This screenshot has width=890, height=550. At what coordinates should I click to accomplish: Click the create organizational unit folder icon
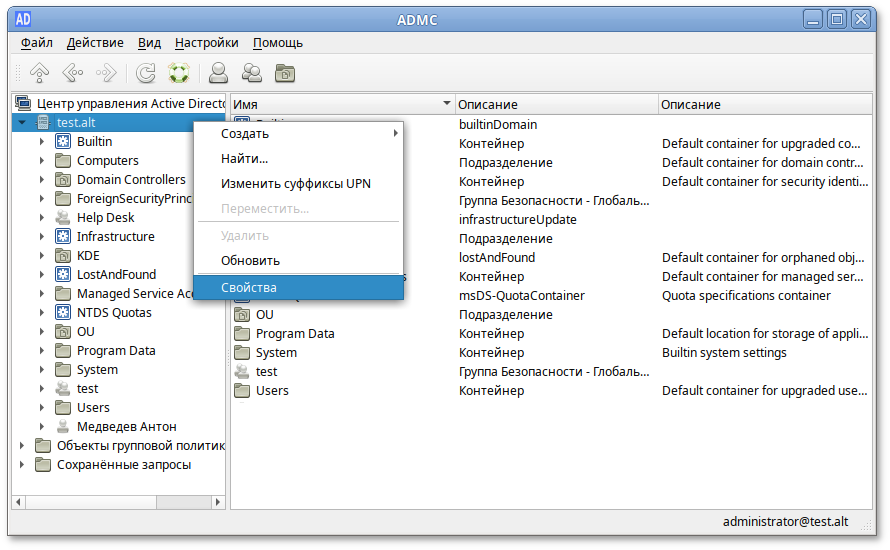point(285,73)
